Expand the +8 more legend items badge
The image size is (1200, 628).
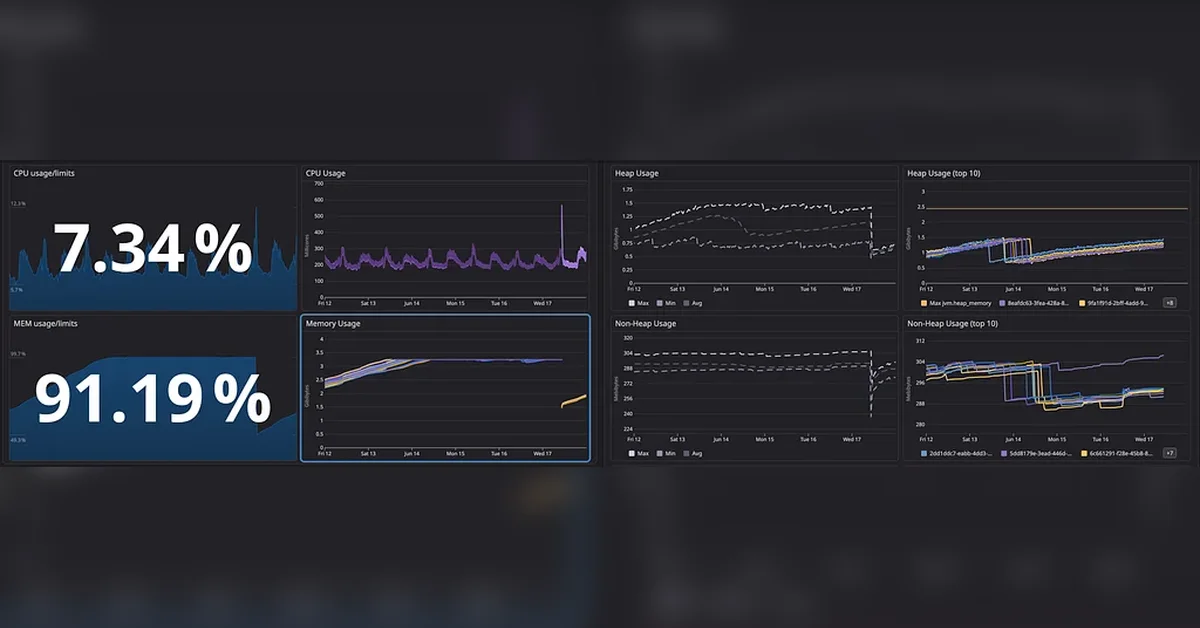click(x=1169, y=301)
